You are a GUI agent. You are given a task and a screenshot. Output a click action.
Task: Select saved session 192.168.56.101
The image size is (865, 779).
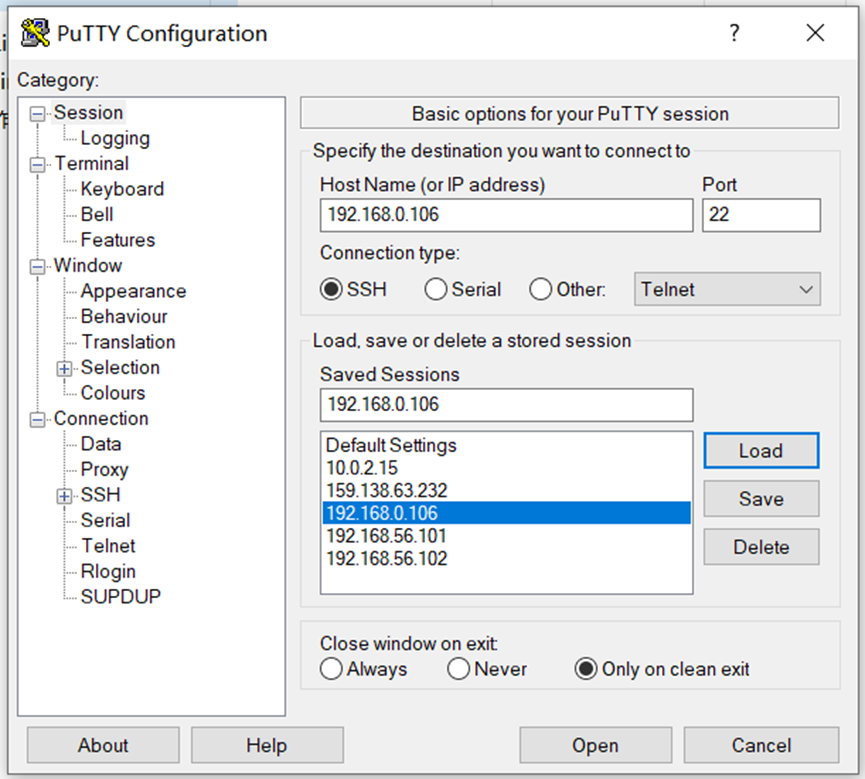point(505,536)
